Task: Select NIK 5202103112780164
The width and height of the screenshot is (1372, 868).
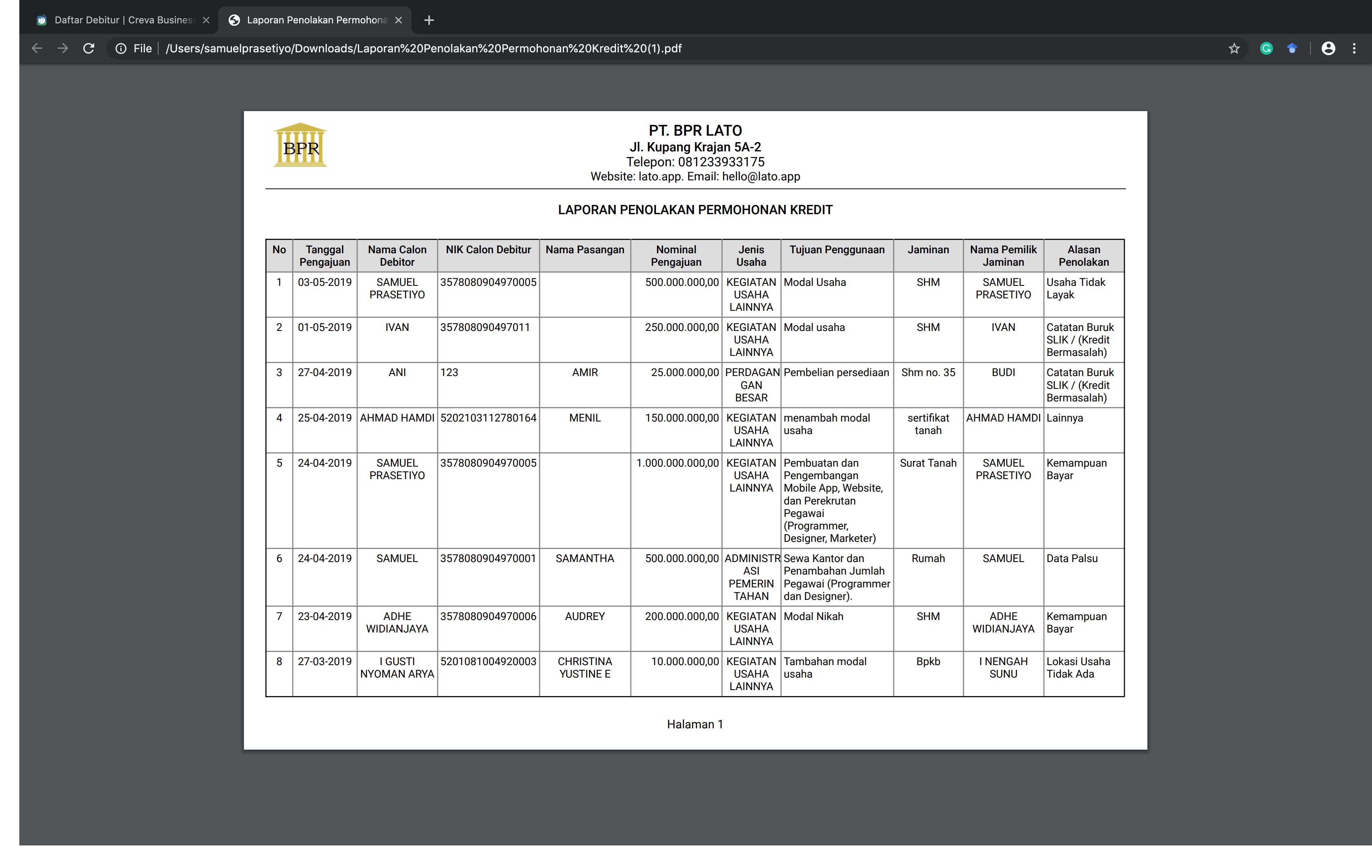Action: [488, 418]
